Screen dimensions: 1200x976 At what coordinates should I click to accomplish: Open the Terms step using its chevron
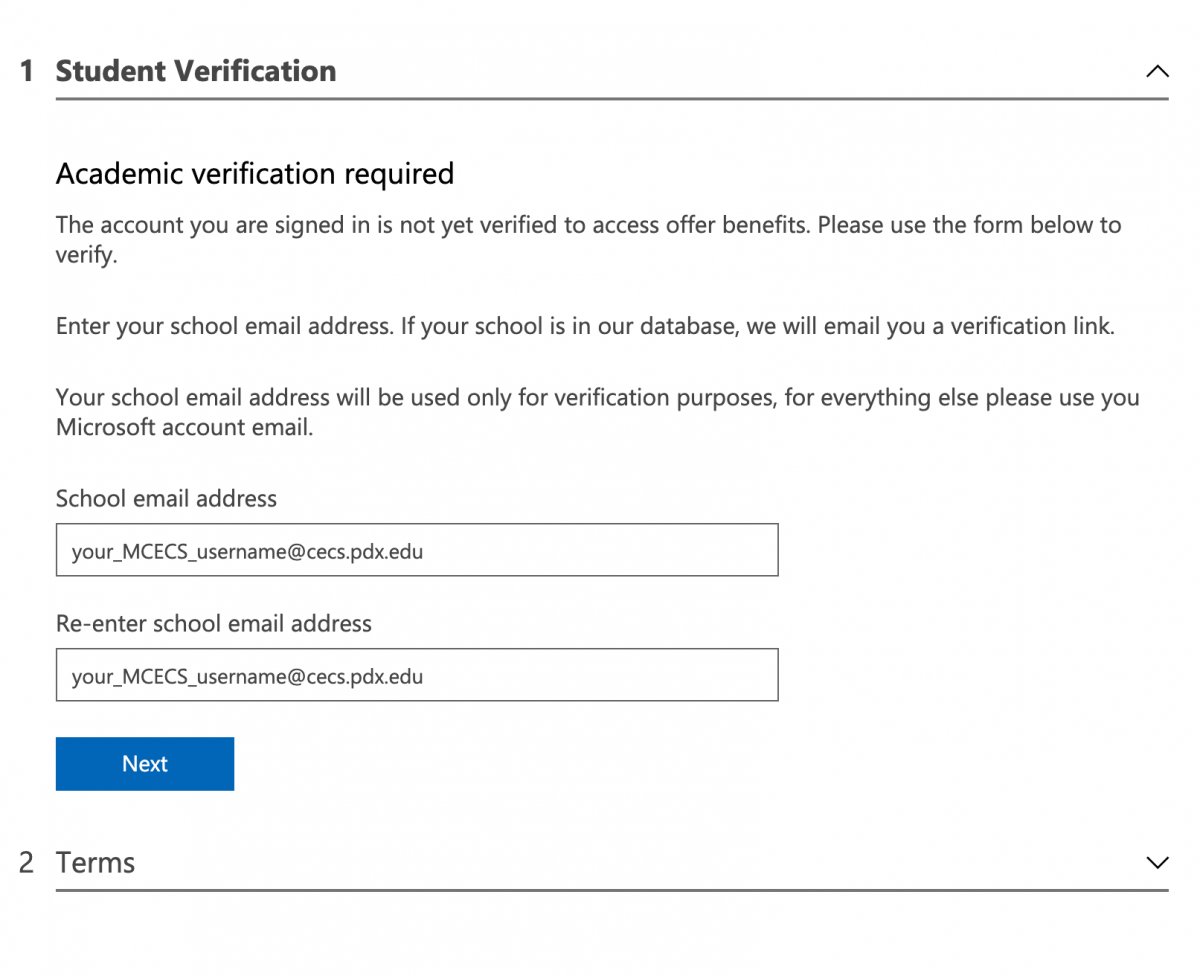tap(1157, 862)
